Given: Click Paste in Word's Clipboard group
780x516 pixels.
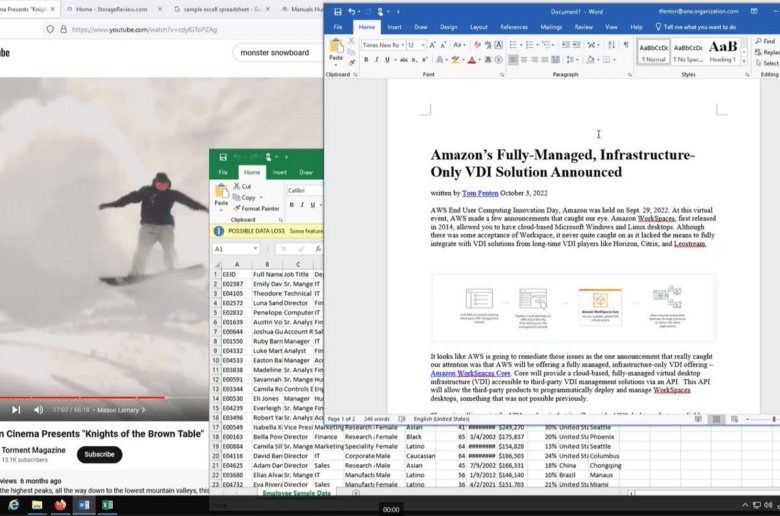Looking at the screenshot, I should (336, 52).
